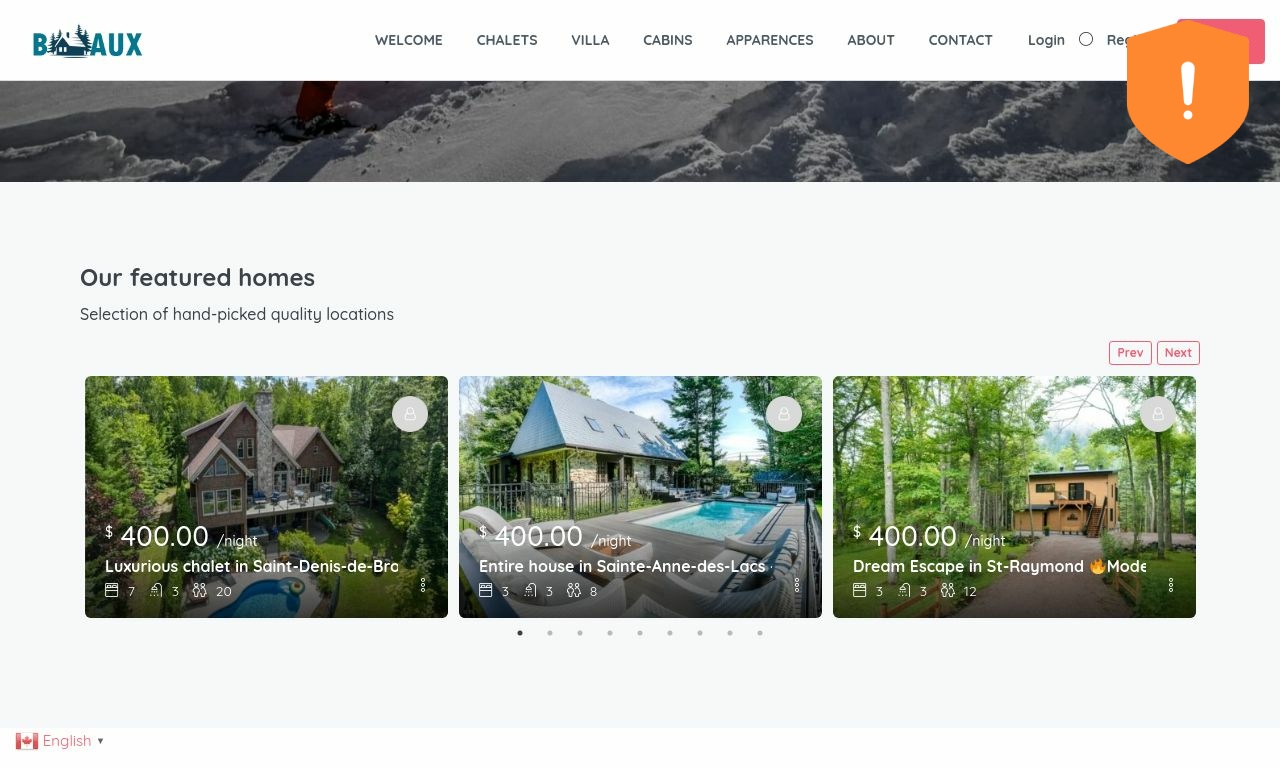Open three-dot menu on Entire house card

(x=797, y=585)
